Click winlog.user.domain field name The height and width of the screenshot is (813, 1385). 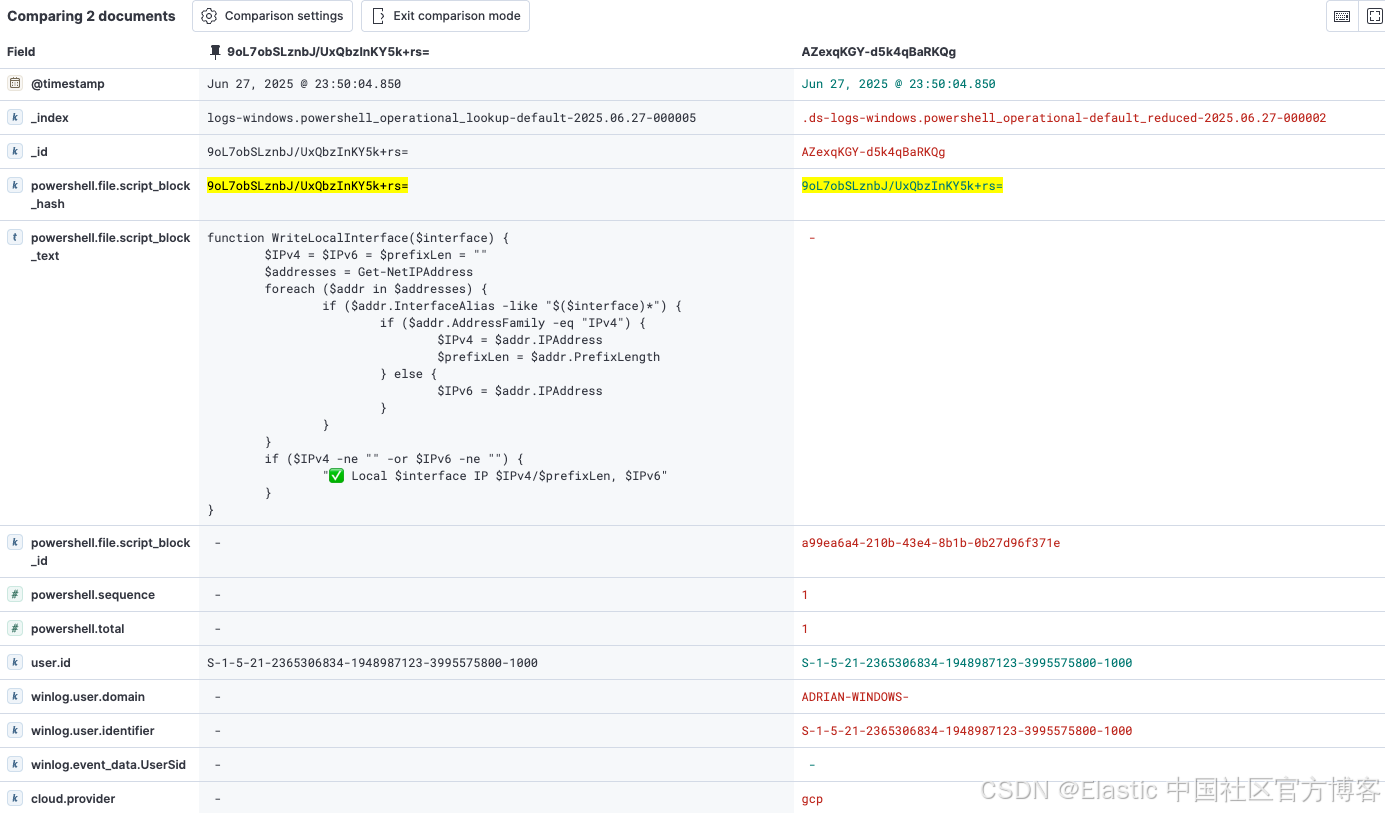pos(88,697)
